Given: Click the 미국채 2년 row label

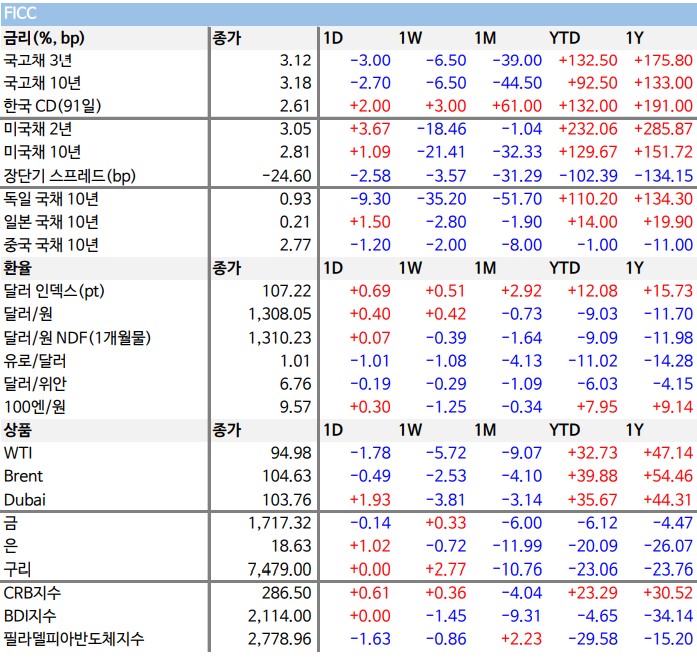Looking at the screenshot, I should [x=38, y=129].
